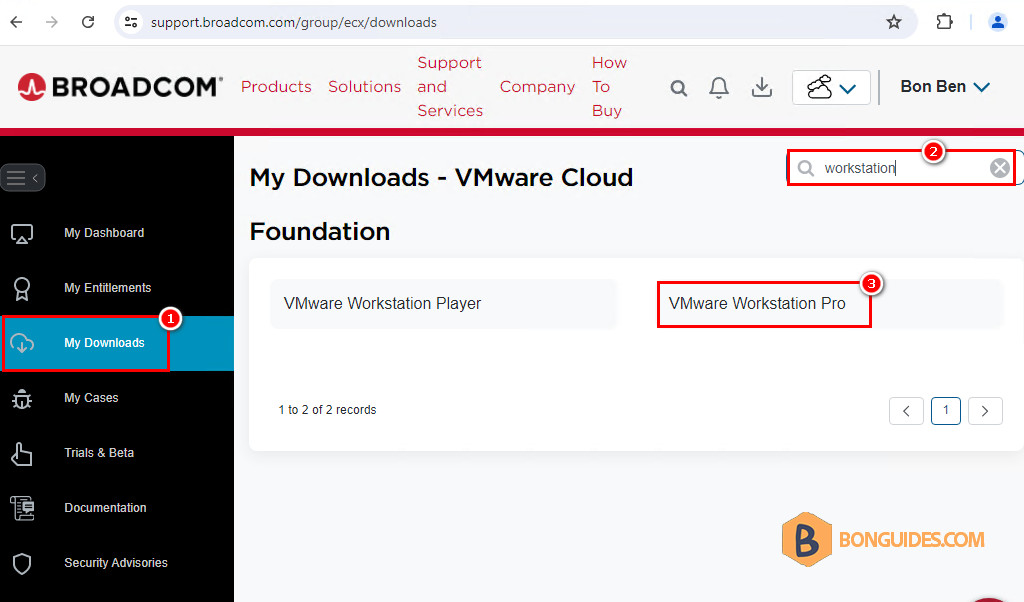Screen dimensions: 1024x602
Task: Open Security Advisories in sidebar
Action: pos(116,562)
